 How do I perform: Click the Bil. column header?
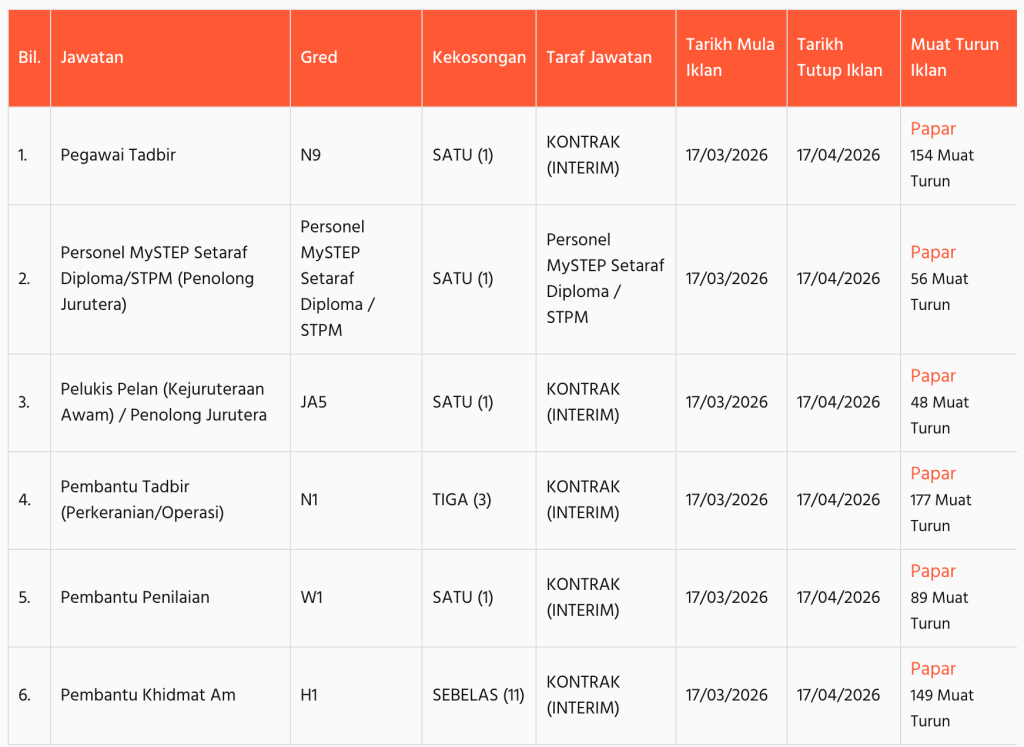point(29,57)
